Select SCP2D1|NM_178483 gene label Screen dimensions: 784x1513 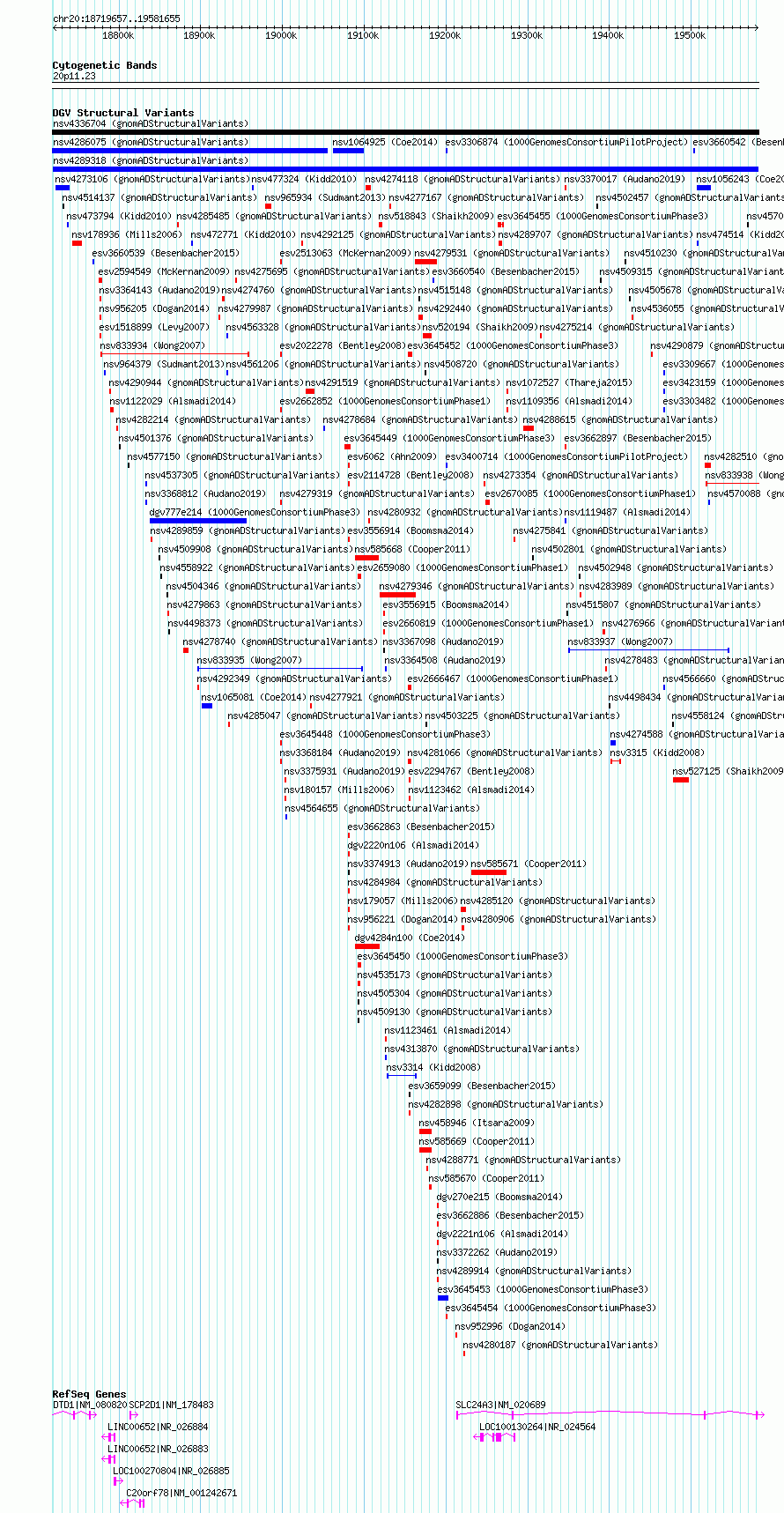click(172, 1405)
